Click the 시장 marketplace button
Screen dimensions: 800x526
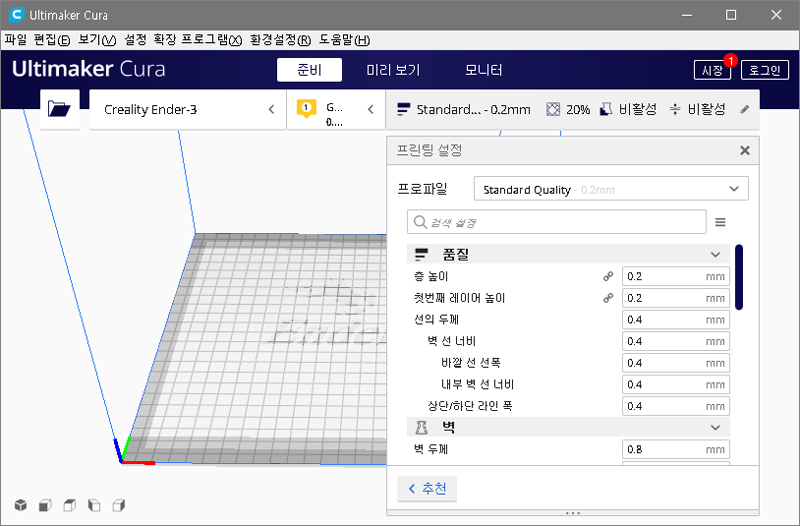(x=712, y=70)
